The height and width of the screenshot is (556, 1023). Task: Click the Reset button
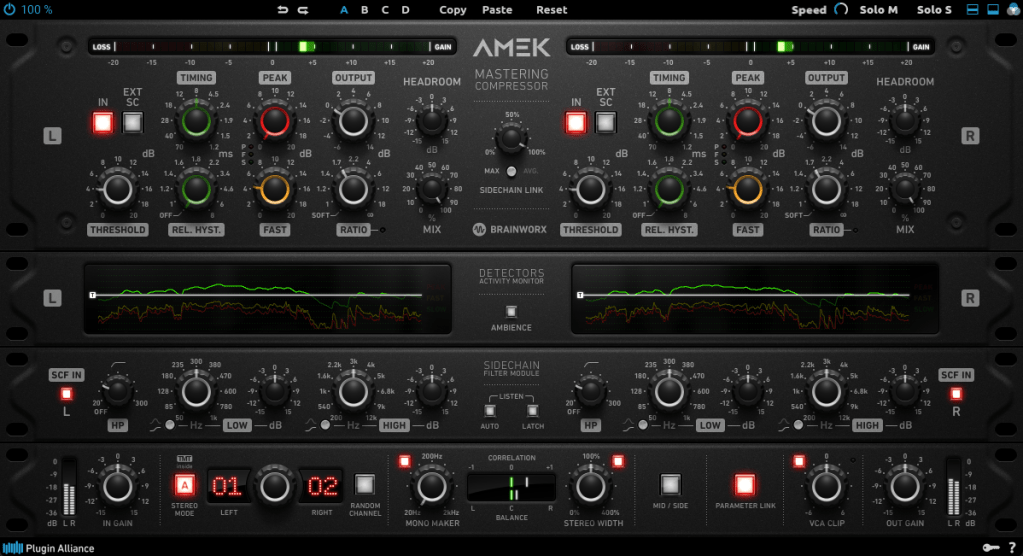tap(551, 10)
